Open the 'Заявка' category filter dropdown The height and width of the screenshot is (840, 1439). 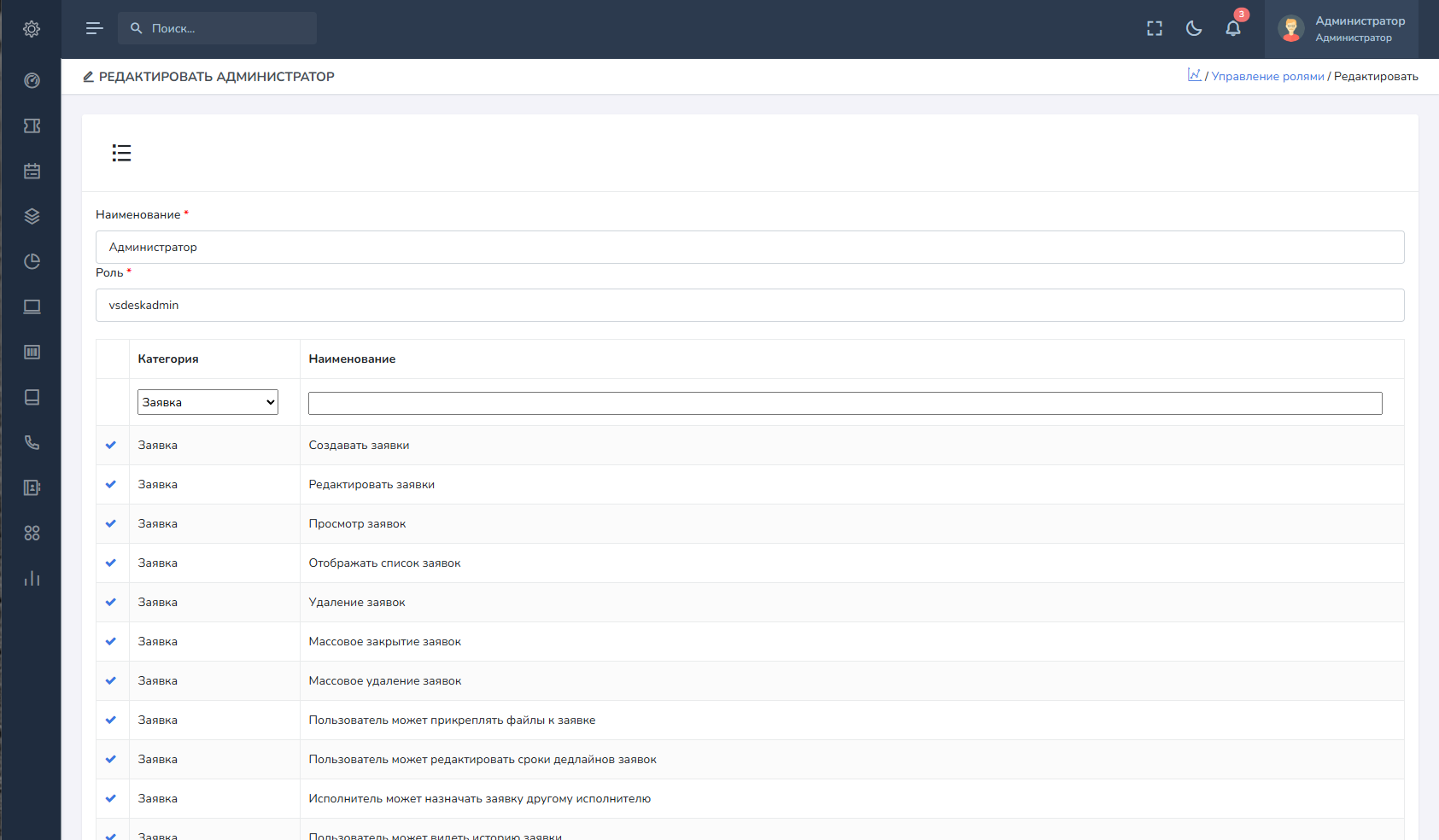pos(208,402)
